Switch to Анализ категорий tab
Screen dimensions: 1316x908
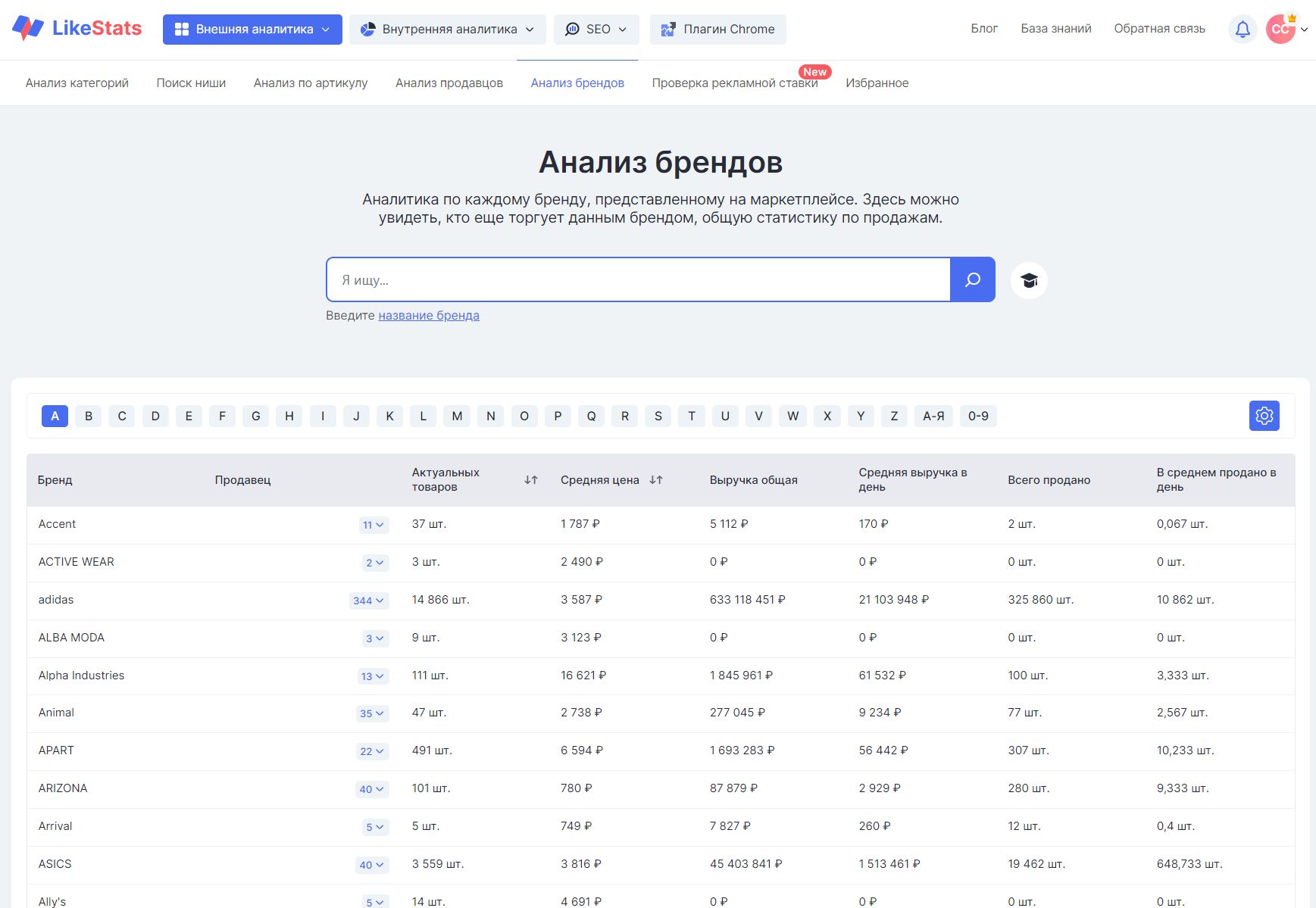(x=77, y=83)
